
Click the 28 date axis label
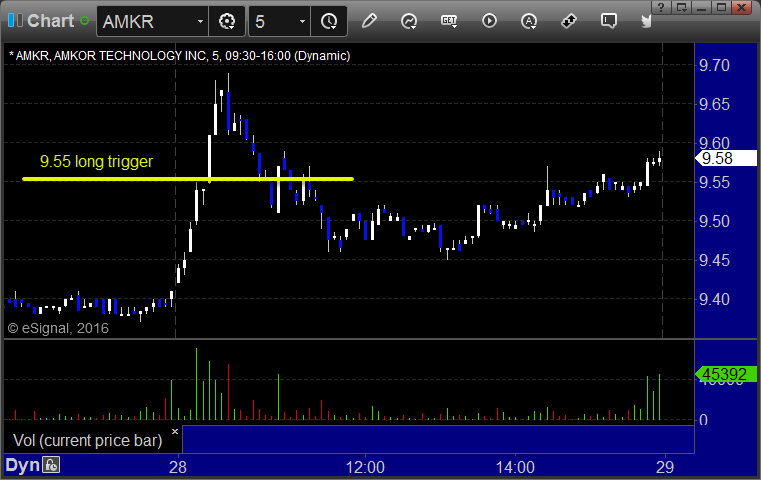178,467
